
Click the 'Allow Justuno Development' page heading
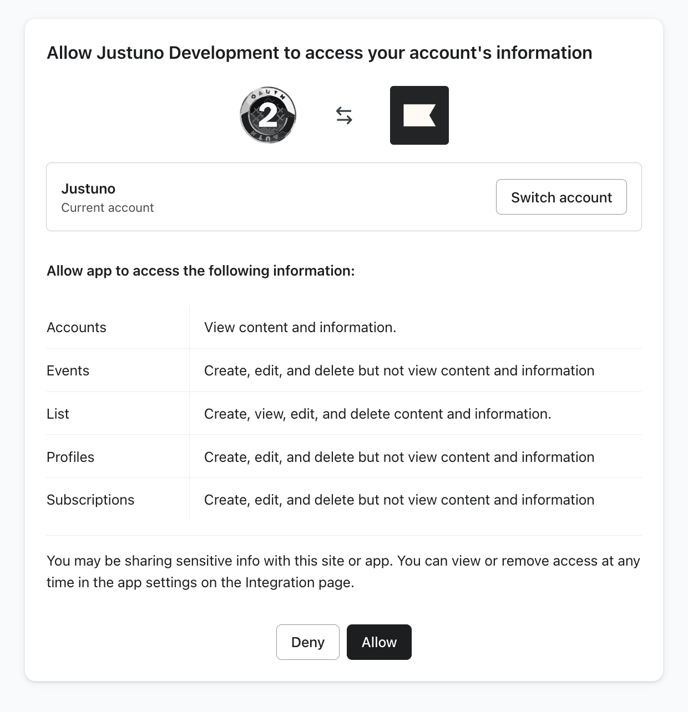coord(319,53)
